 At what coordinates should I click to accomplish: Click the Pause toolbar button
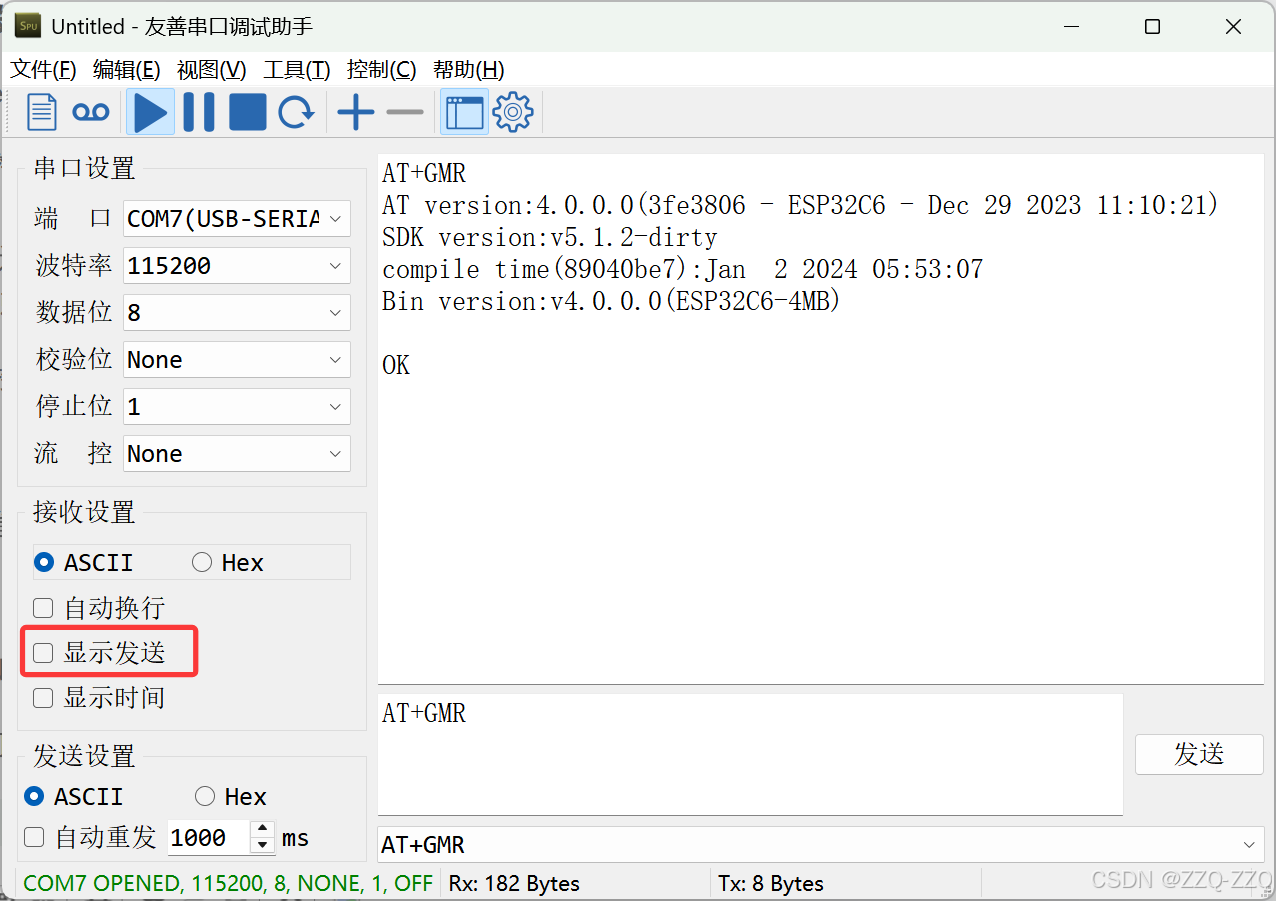(198, 112)
